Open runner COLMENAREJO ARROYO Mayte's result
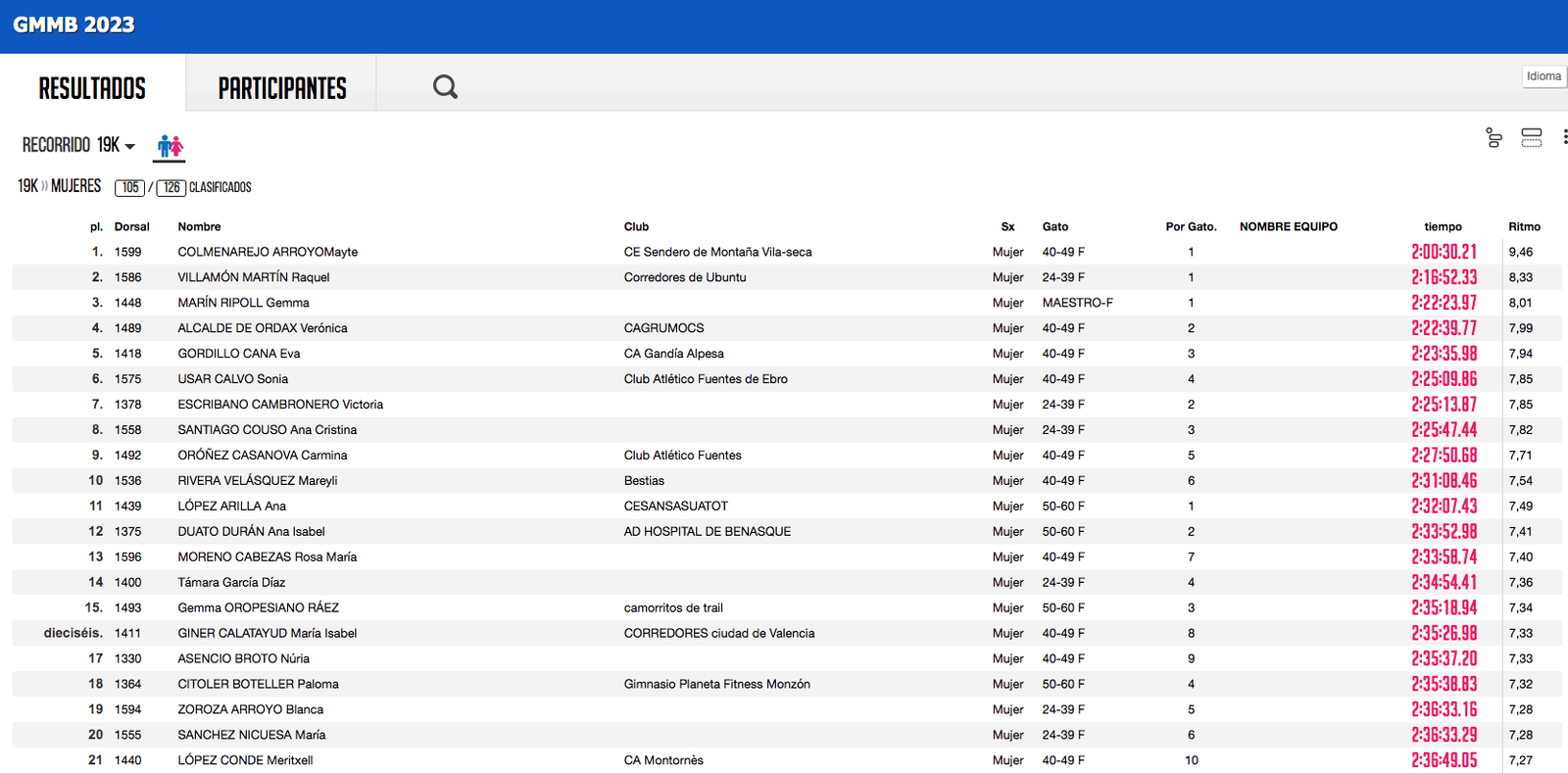The height and width of the screenshot is (773, 1568). tap(268, 252)
